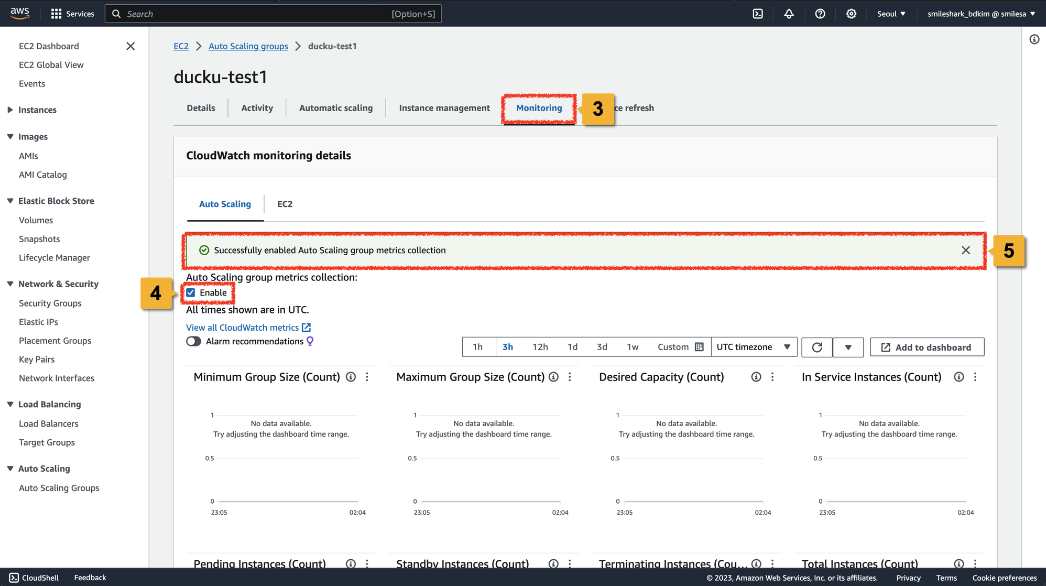The width and height of the screenshot is (1046, 586).
Task: Open the help question mark icon
Action: [820, 14]
